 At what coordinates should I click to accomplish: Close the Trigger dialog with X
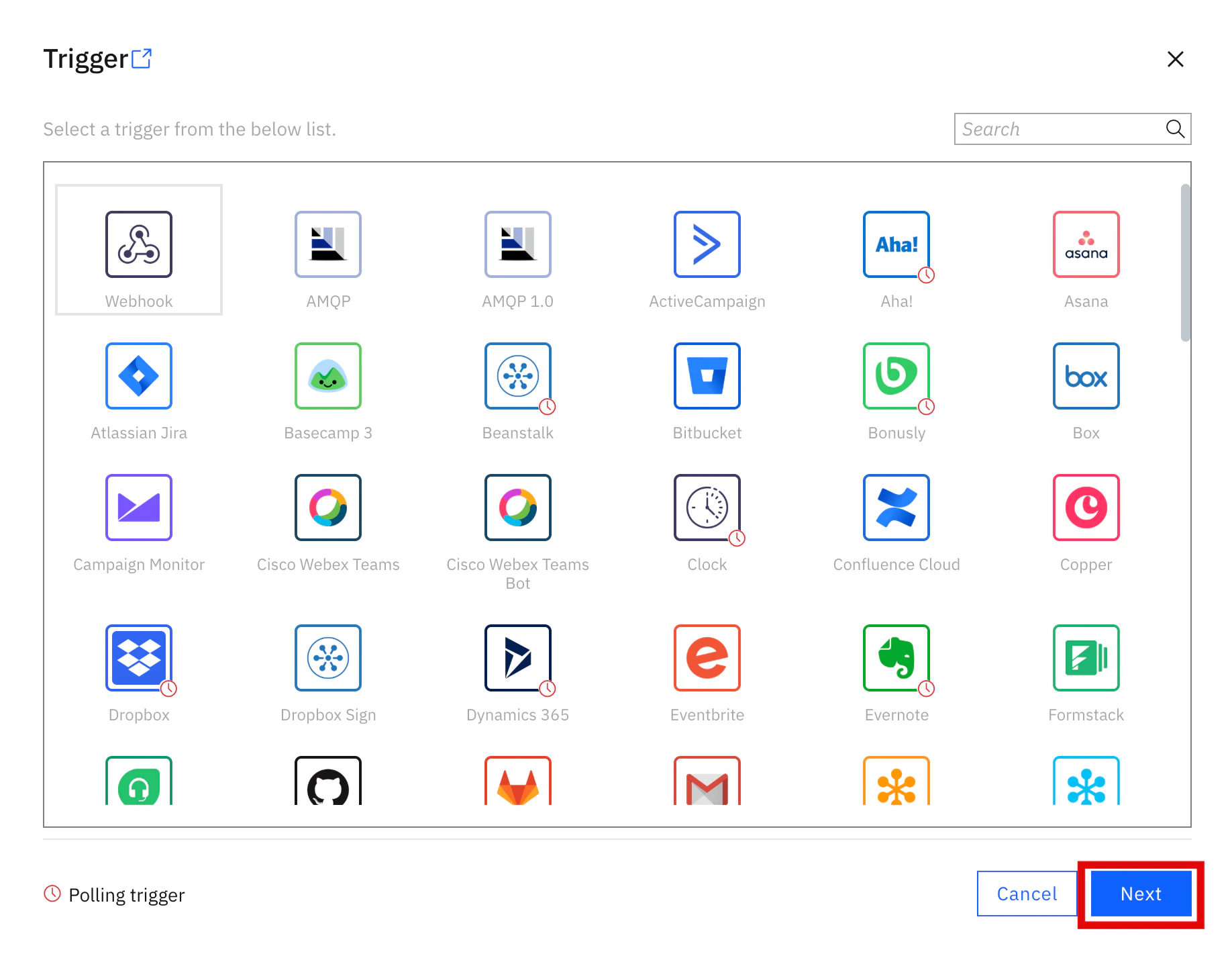point(1176,59)
